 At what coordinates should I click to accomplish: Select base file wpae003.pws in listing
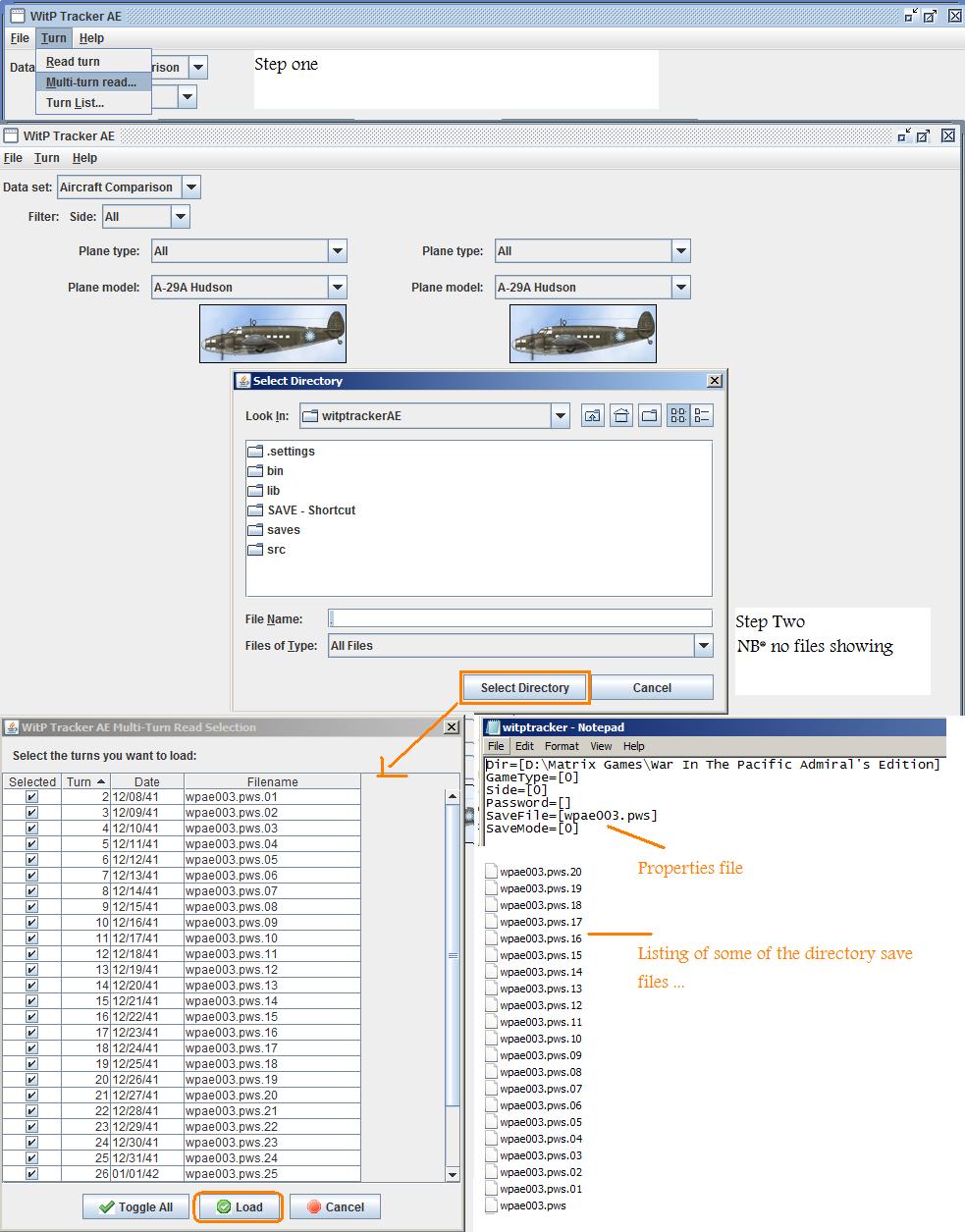click(x=526, y=1205)
